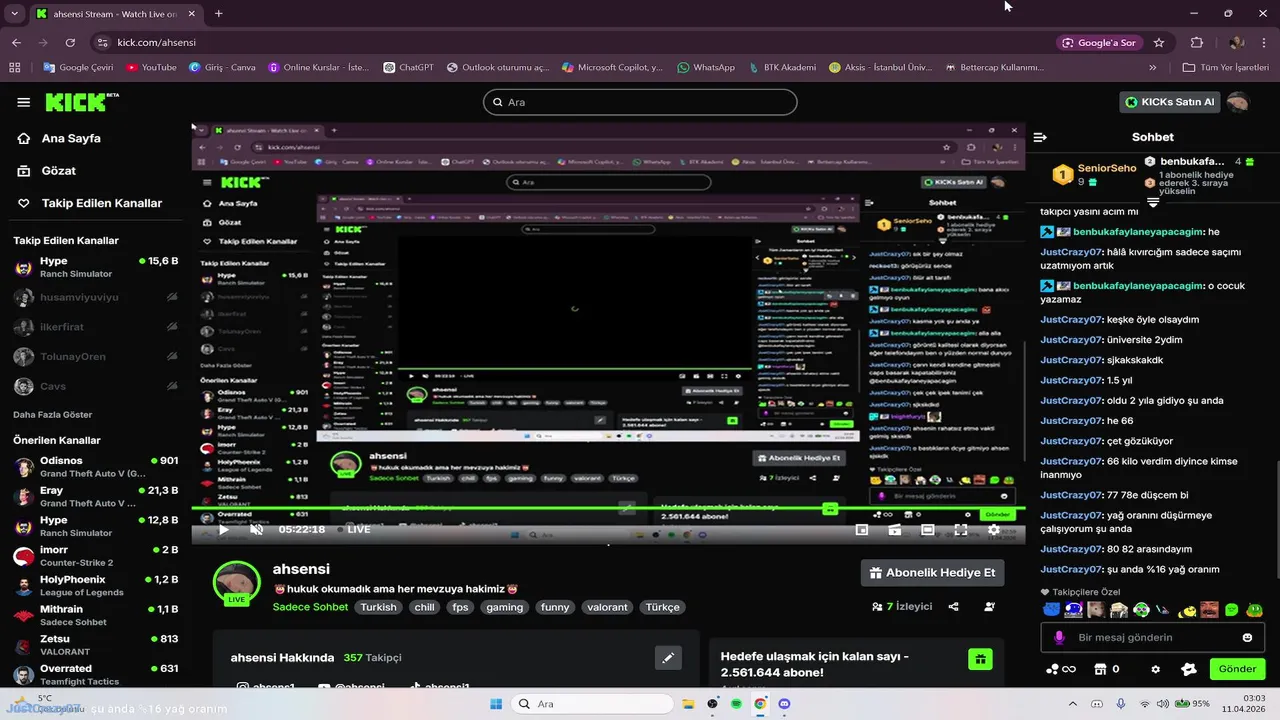Image resolution: width=1280 pixels, height=720 pixels.
Task: Expand hidden bookmarks chevron
Action: click(x=1153, y=68)
